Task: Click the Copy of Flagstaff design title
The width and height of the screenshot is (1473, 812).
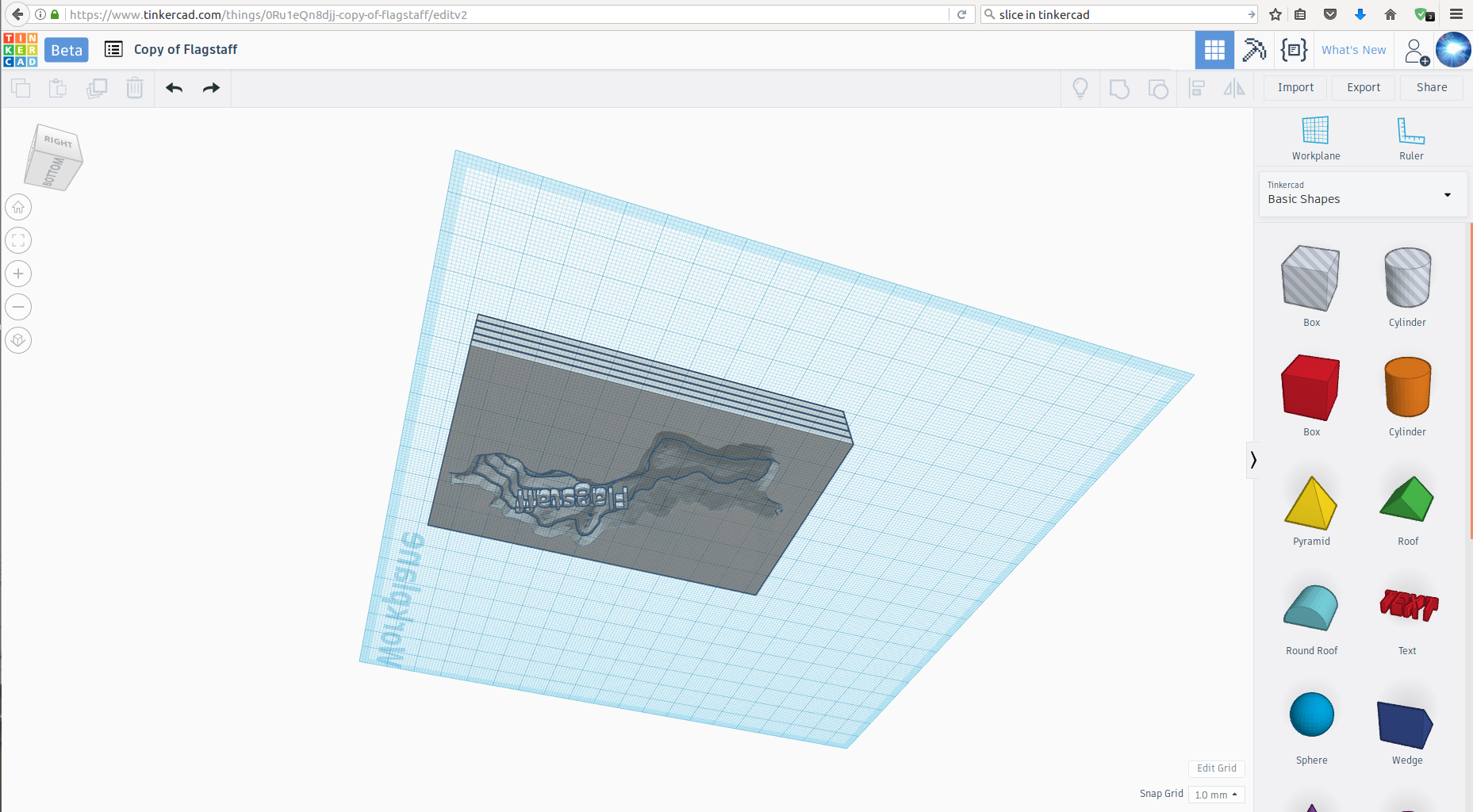Action: click(186, 49)
